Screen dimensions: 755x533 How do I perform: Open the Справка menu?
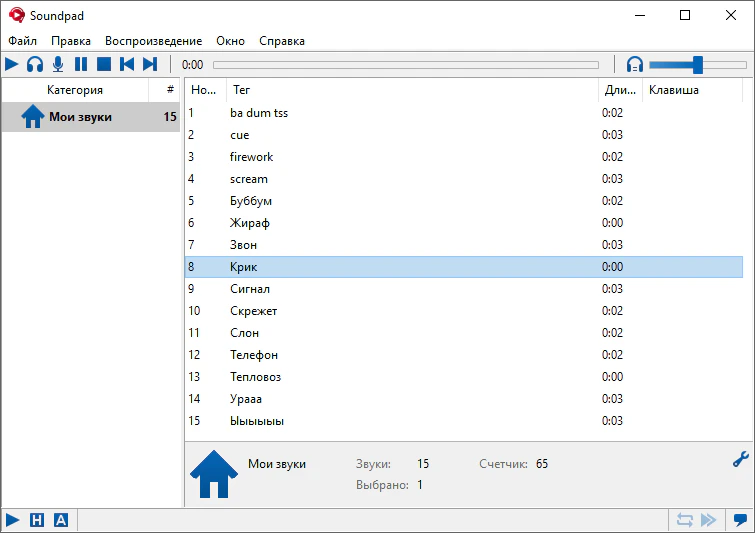pos(282,41)
